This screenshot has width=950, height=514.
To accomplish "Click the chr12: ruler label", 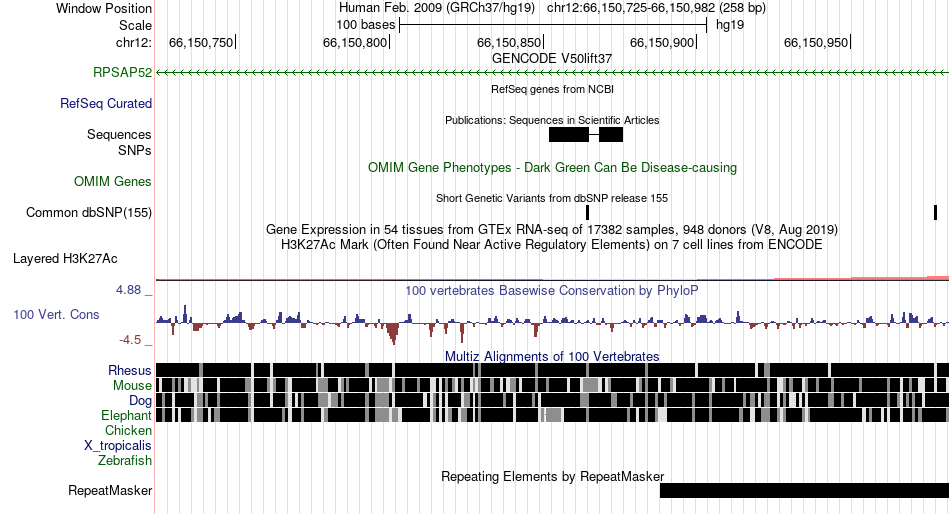I will click(134, 42).
